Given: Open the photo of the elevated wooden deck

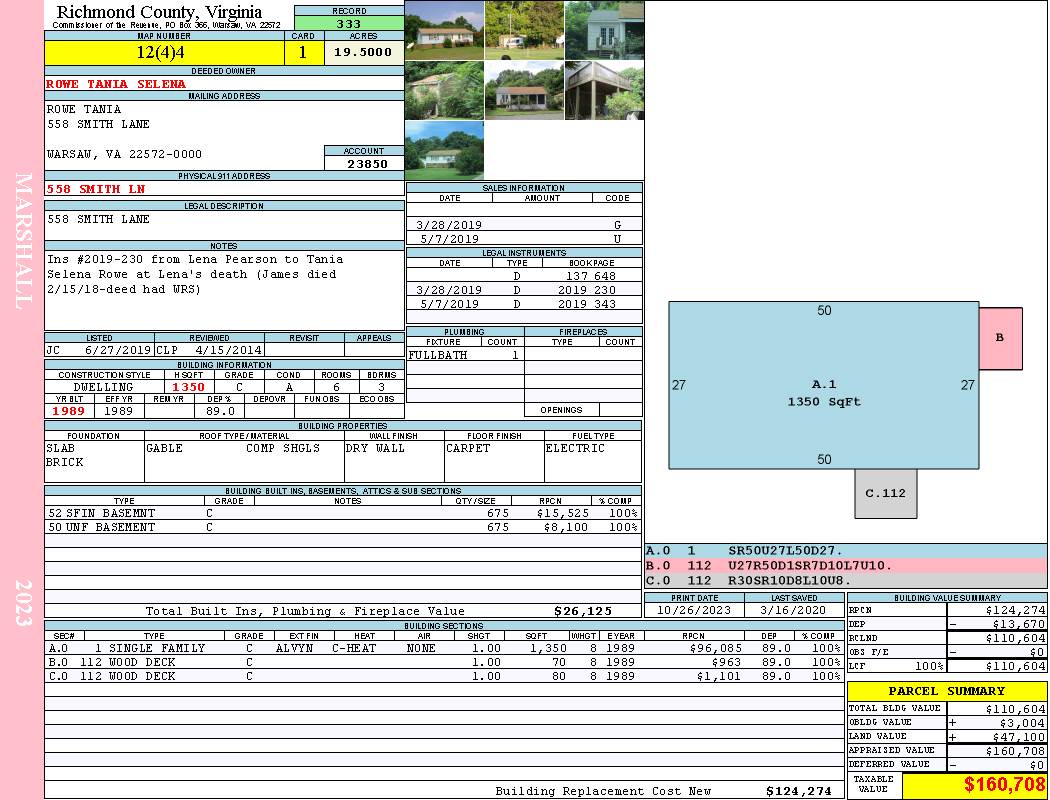Looking at the screenshot, I should pos(604,90).
